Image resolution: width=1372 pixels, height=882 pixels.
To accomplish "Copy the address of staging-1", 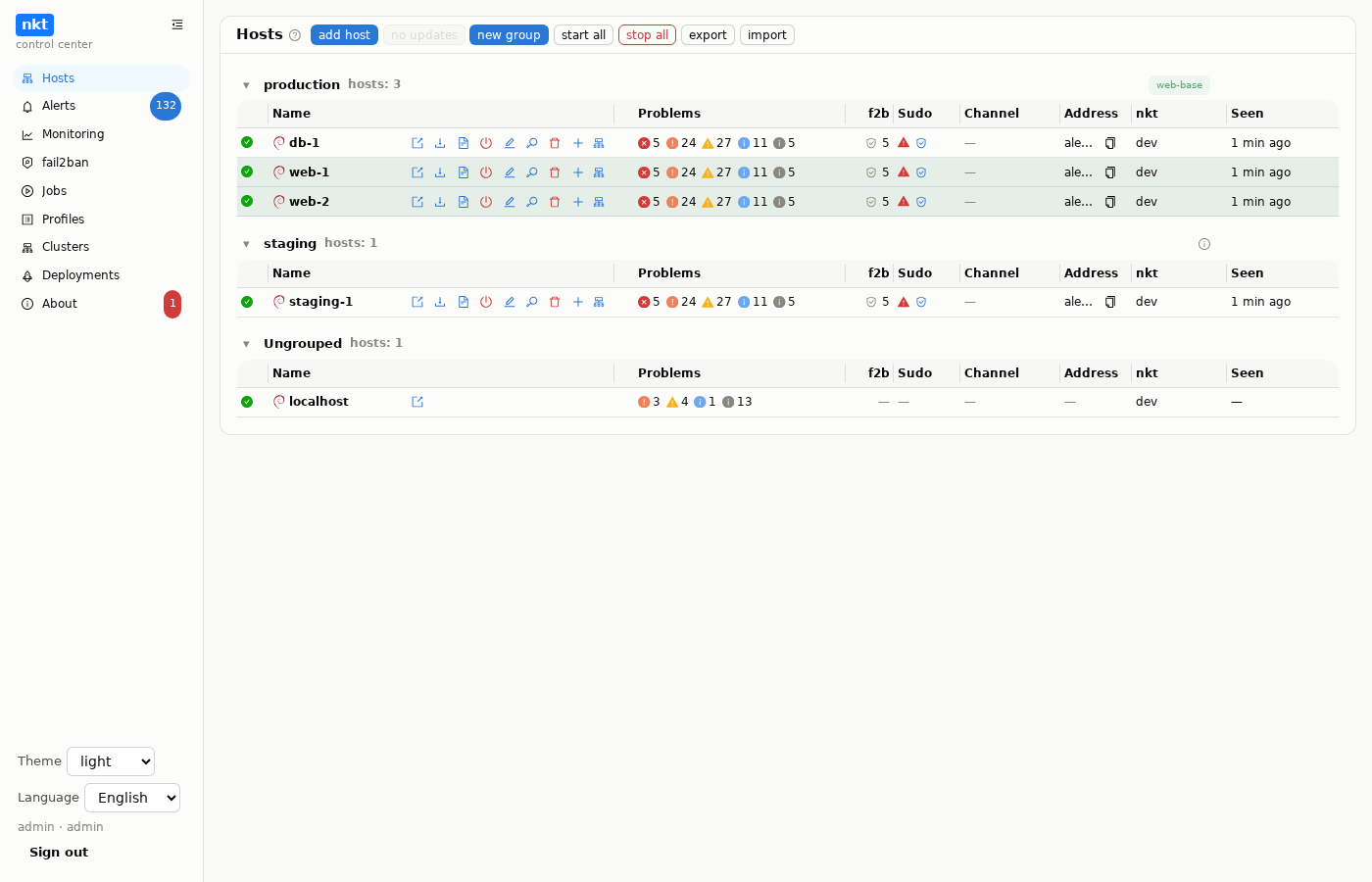I will click(1110, 302).
